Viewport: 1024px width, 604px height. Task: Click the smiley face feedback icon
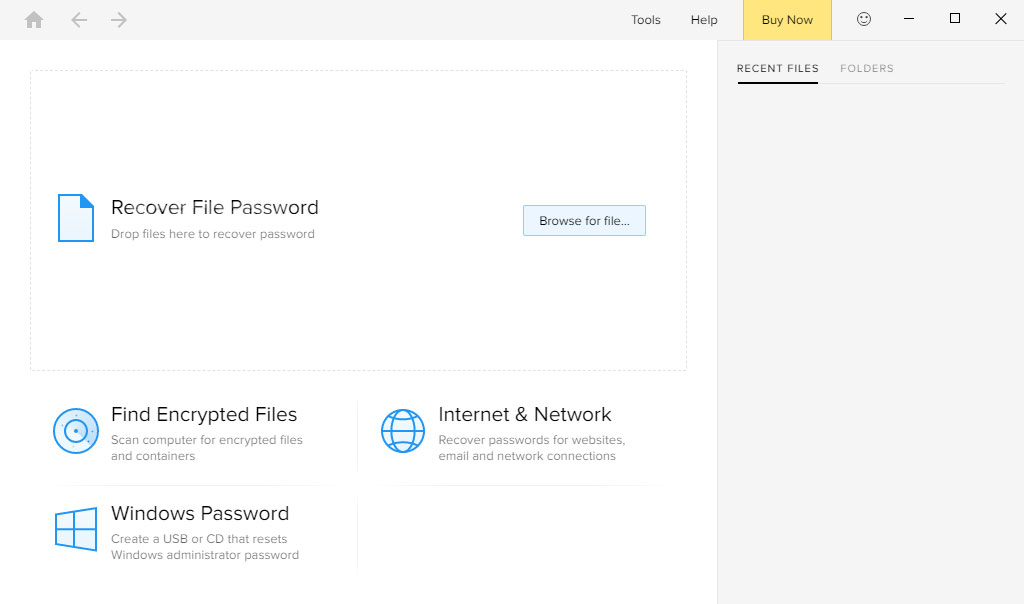(x=864, y=19)
